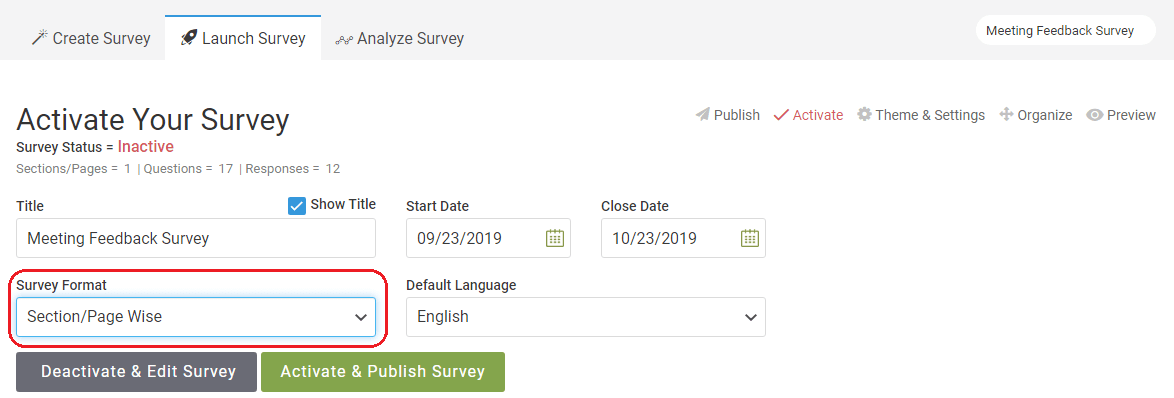Expand the Survey Format dropdown
The width and height of the screenshot is (1174, 398).
[x=196, y=317]
